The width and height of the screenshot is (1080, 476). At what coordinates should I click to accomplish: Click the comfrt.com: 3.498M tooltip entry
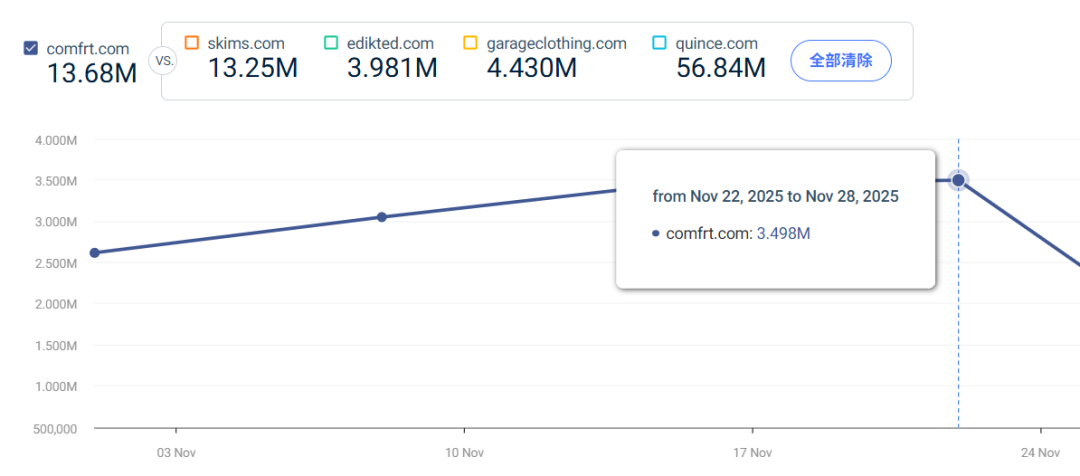730,233
